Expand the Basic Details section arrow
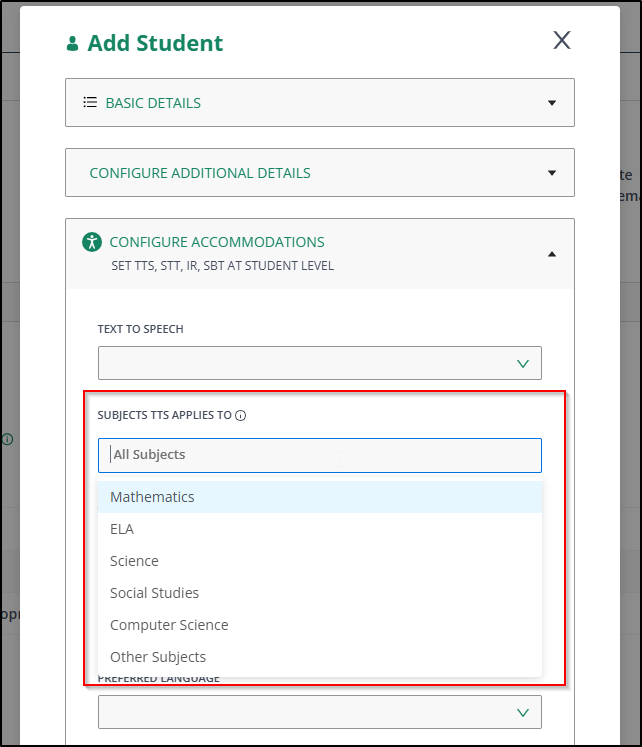642x747 pixels. point(552,103)
